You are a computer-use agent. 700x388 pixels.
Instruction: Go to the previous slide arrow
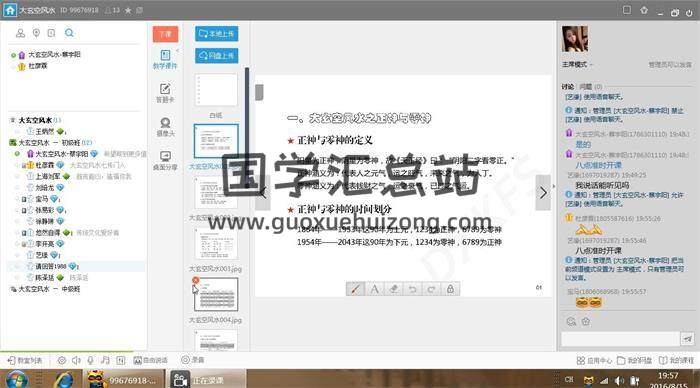click(263, 193)
